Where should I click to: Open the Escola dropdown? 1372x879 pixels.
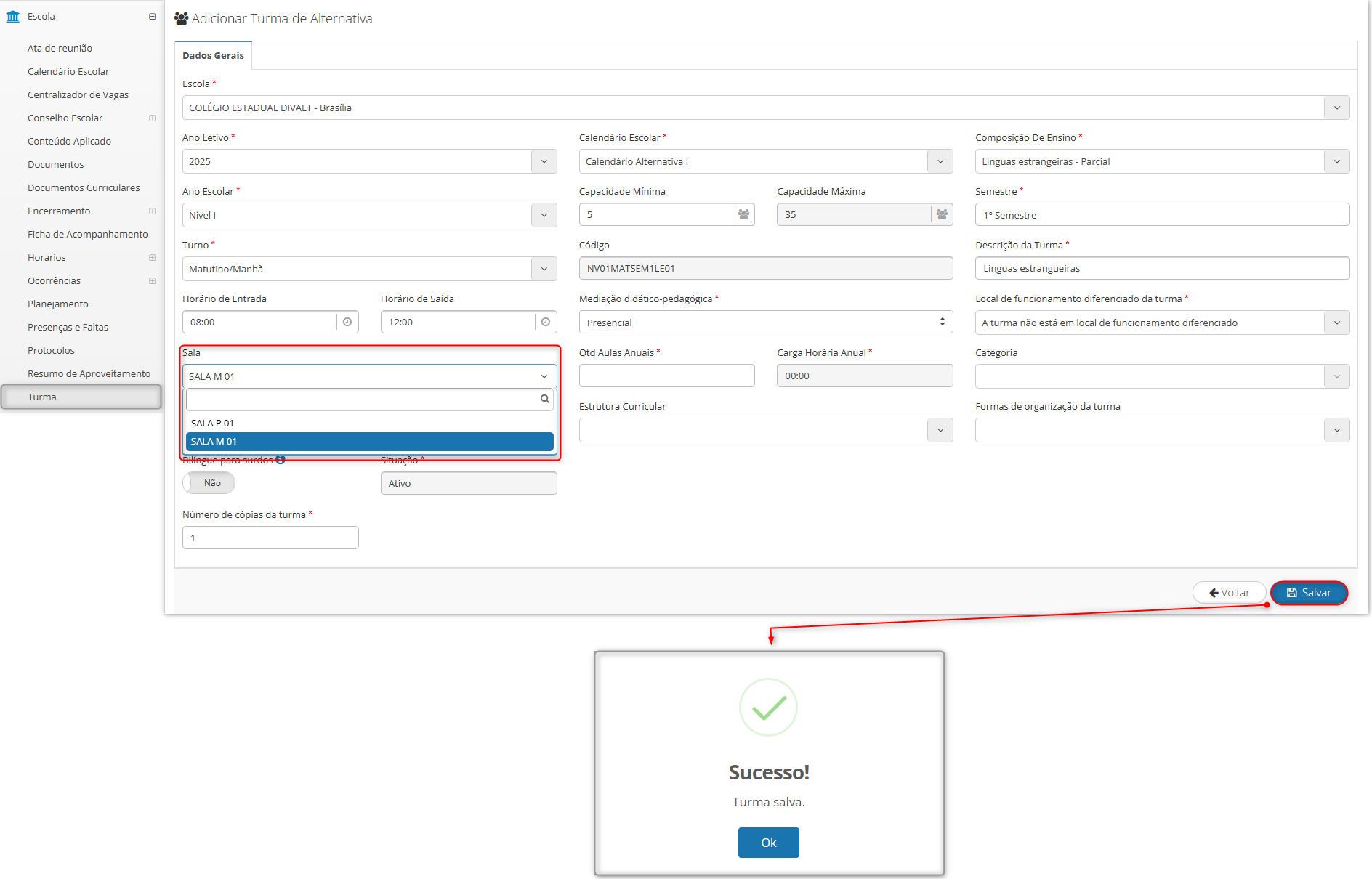(766, 108)
